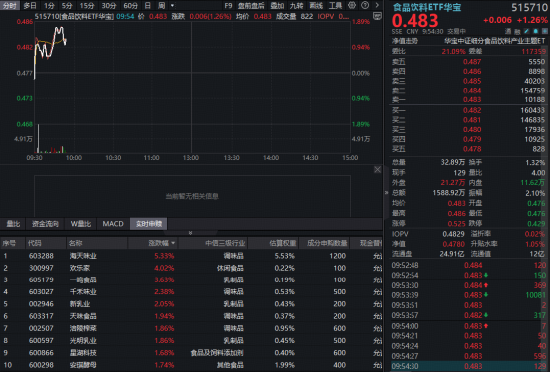
Task: Toggle 盘前盘后 pre/post market display
Action: click(x=251, y=6)
